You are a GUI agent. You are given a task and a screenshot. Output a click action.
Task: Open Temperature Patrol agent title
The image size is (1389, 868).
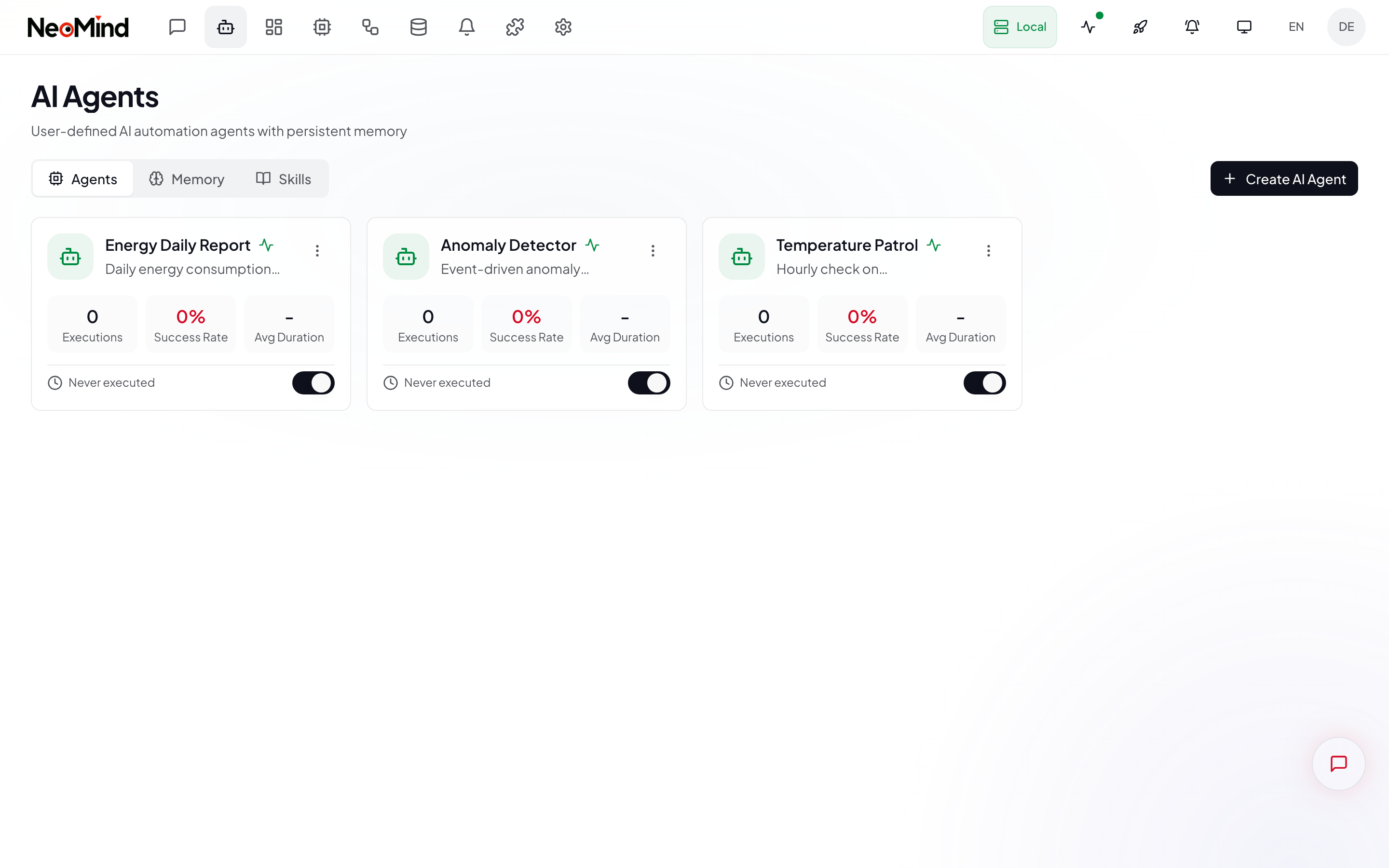click(x=847, y=245)
